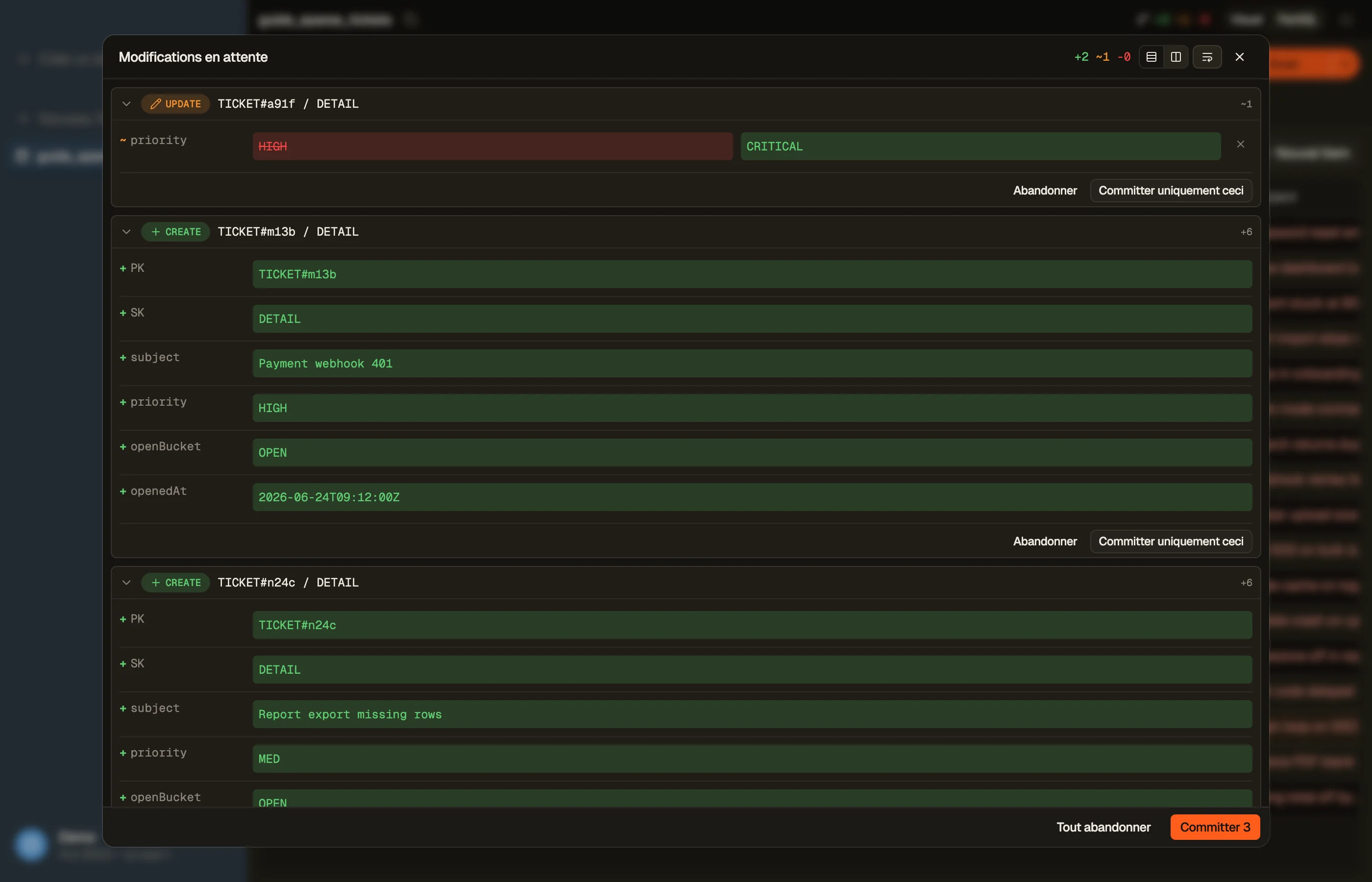The image size is (1372, 882).
Task: Switch to unified diff view icon
Action: click(1151, 57)
